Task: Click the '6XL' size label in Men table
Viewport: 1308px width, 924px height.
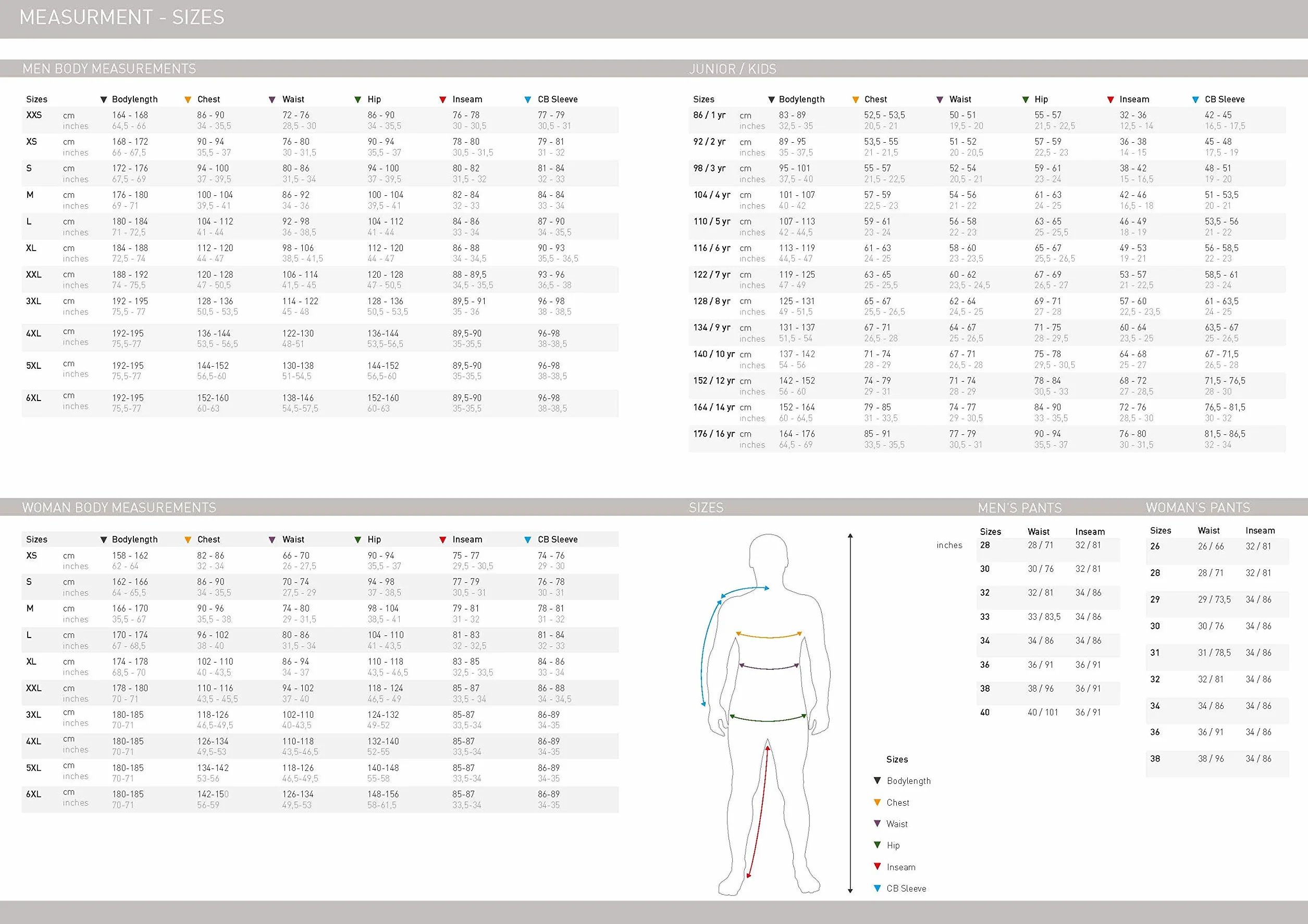Action: tap(33, 398)
